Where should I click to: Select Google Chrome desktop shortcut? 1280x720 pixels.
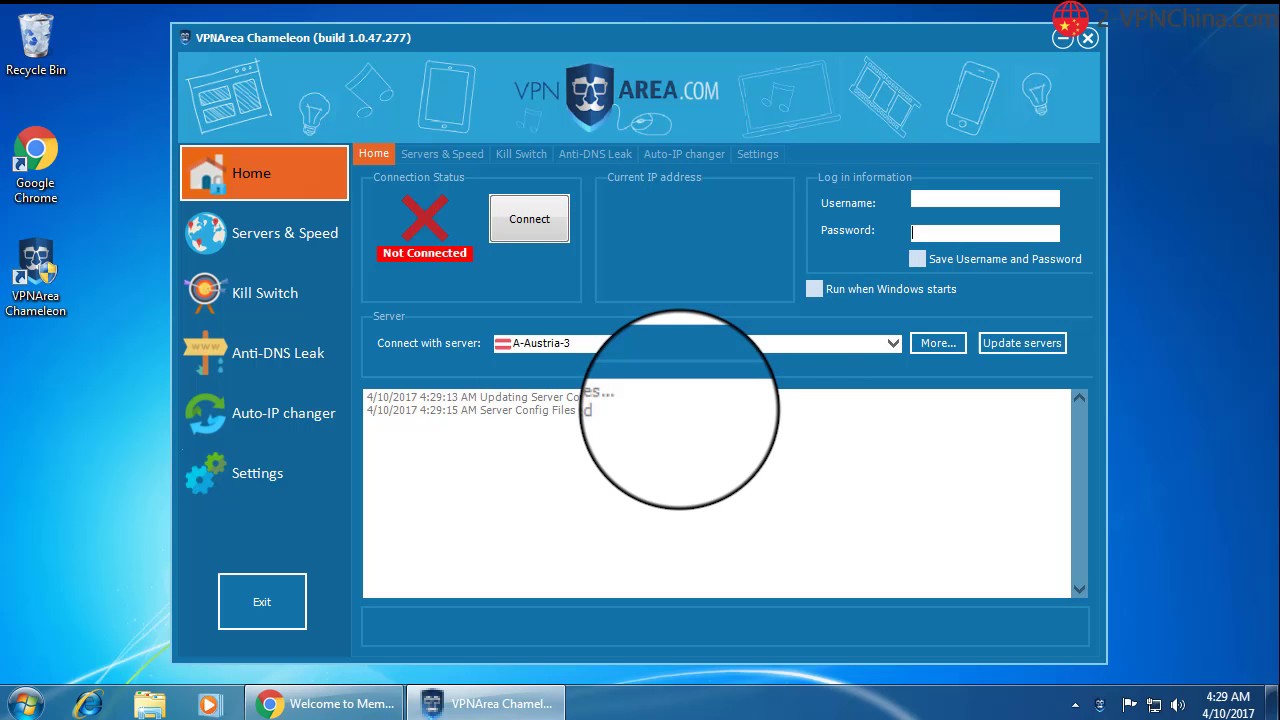[x=36, y=165]
